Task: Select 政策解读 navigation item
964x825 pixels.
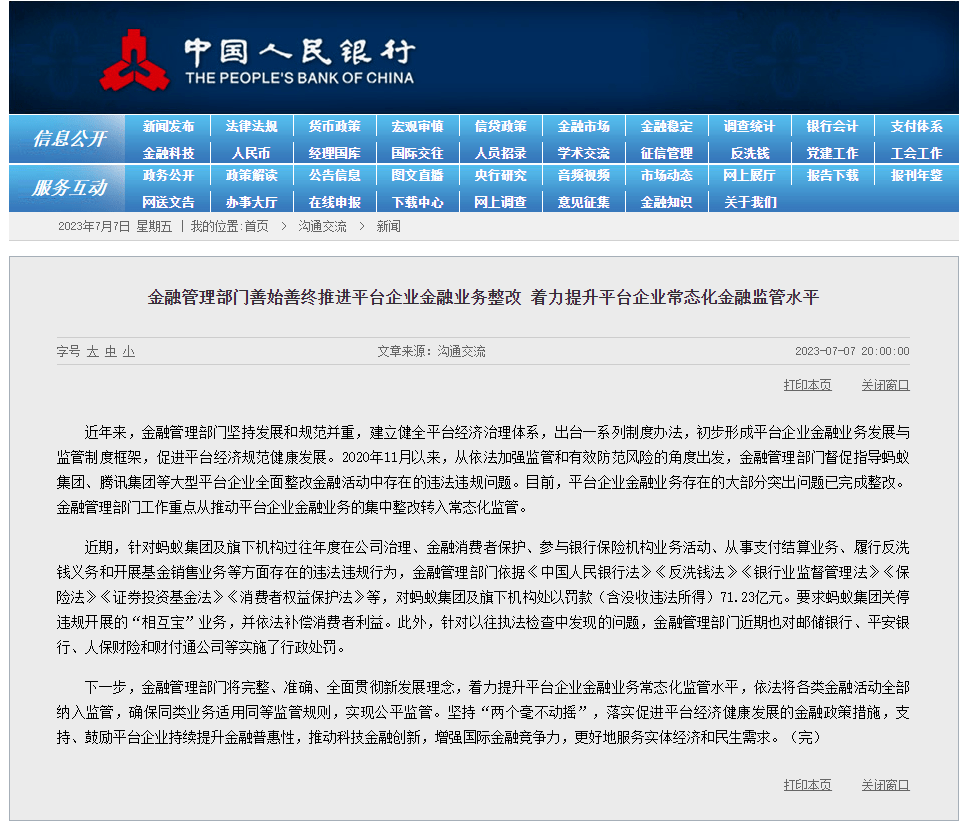Action: tap(251, 175)
